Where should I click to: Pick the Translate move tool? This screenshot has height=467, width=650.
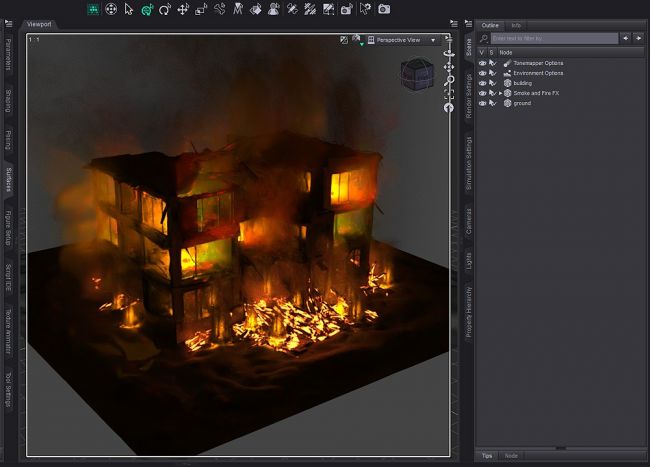[183, 9]
